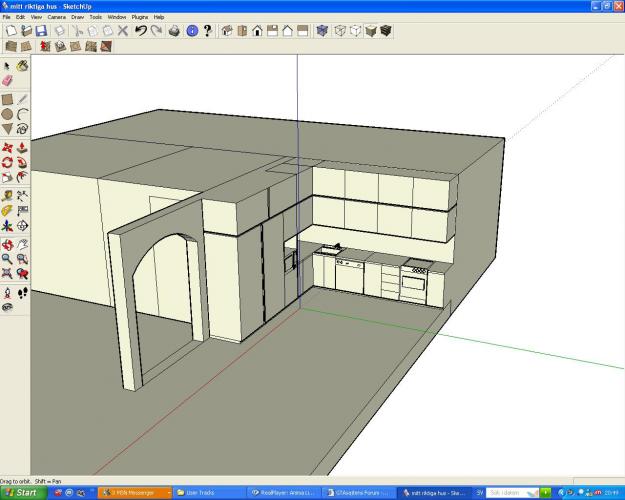
Task: Select the Push/Pull tool
Action: [x=22, y=147]
